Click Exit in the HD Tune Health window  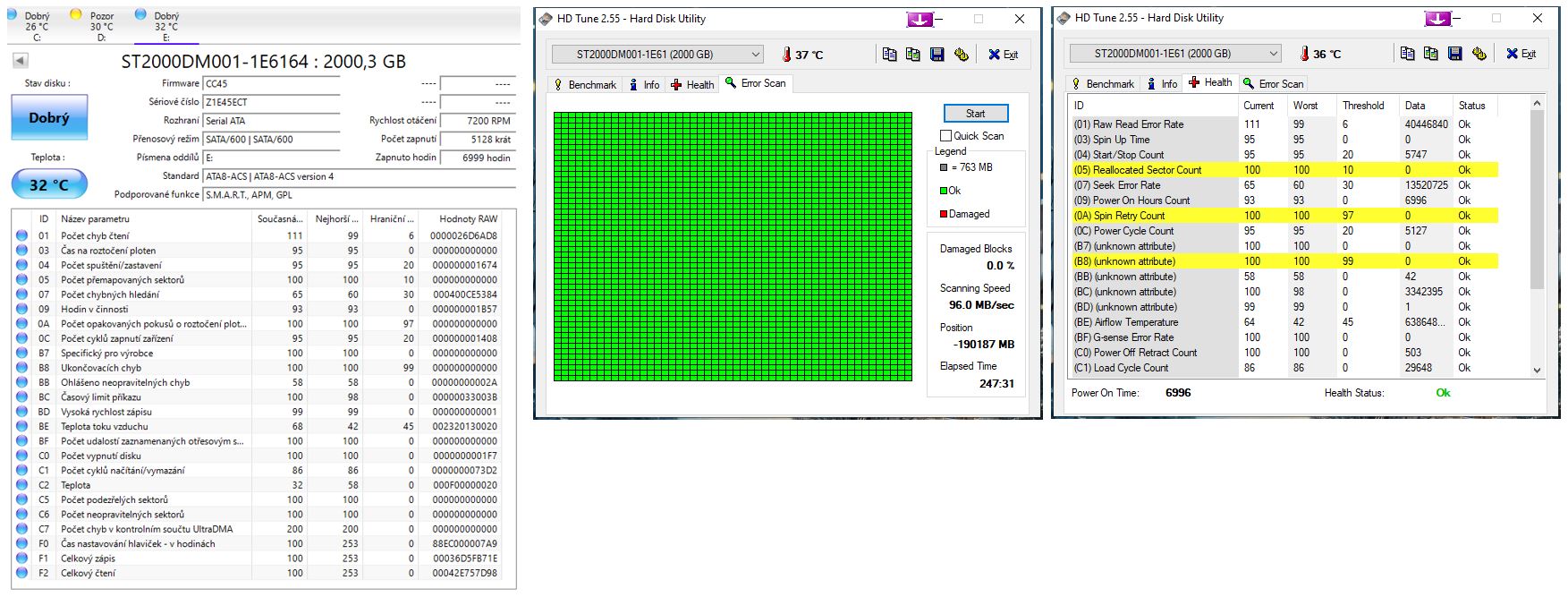click(x=1521, y=54)
